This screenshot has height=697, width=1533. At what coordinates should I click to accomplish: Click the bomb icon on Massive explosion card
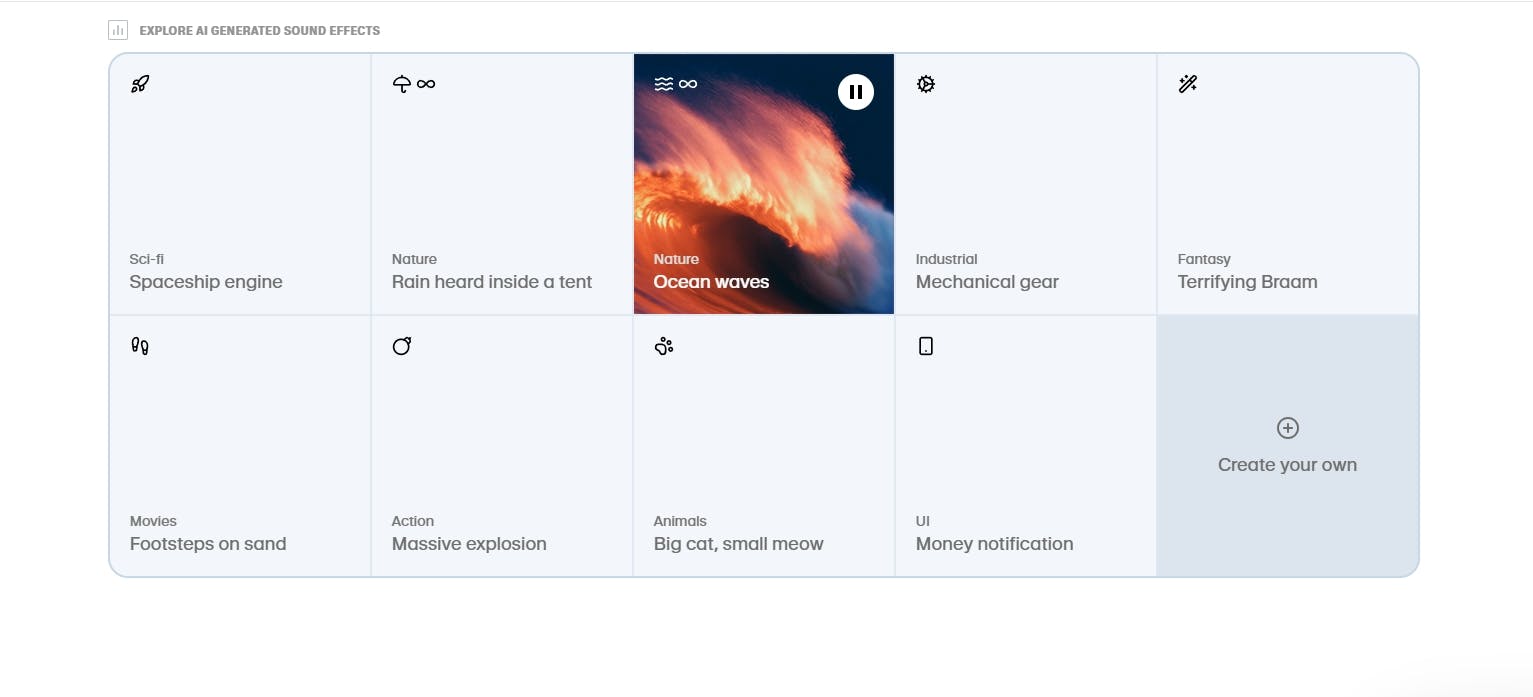[402, 346]
